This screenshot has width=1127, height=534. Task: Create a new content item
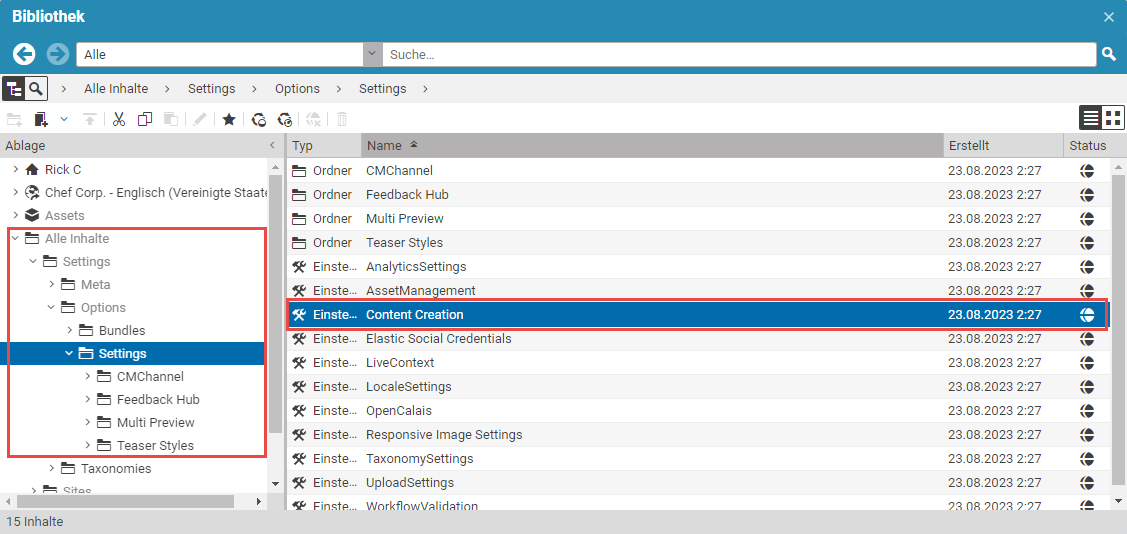(x=41, y=119)
